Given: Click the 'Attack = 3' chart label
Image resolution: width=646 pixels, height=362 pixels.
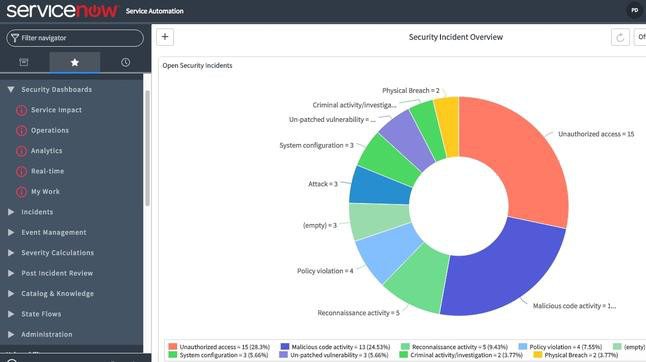Looking at the screenshot, I should point(323,184).
